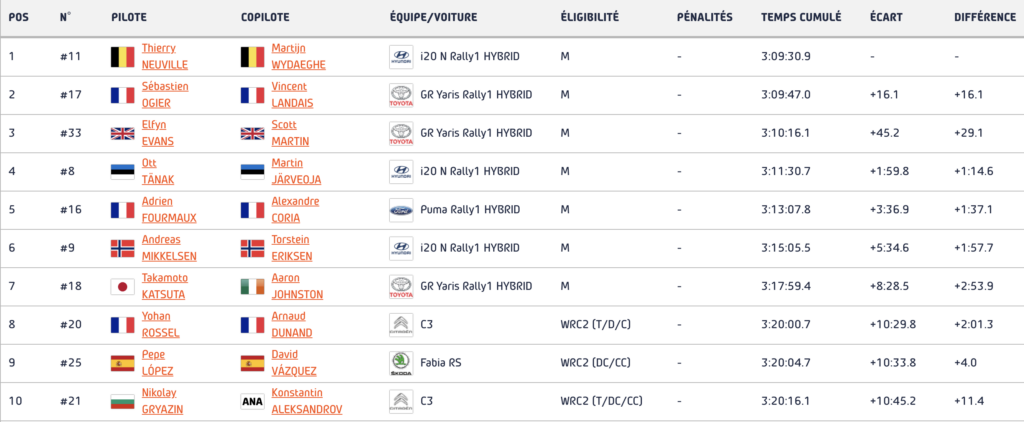The height and width of the screenshot is (422, 1024).
Task: Click the Irish flag beside Aaron Johnston
Action: pos(252,287)
